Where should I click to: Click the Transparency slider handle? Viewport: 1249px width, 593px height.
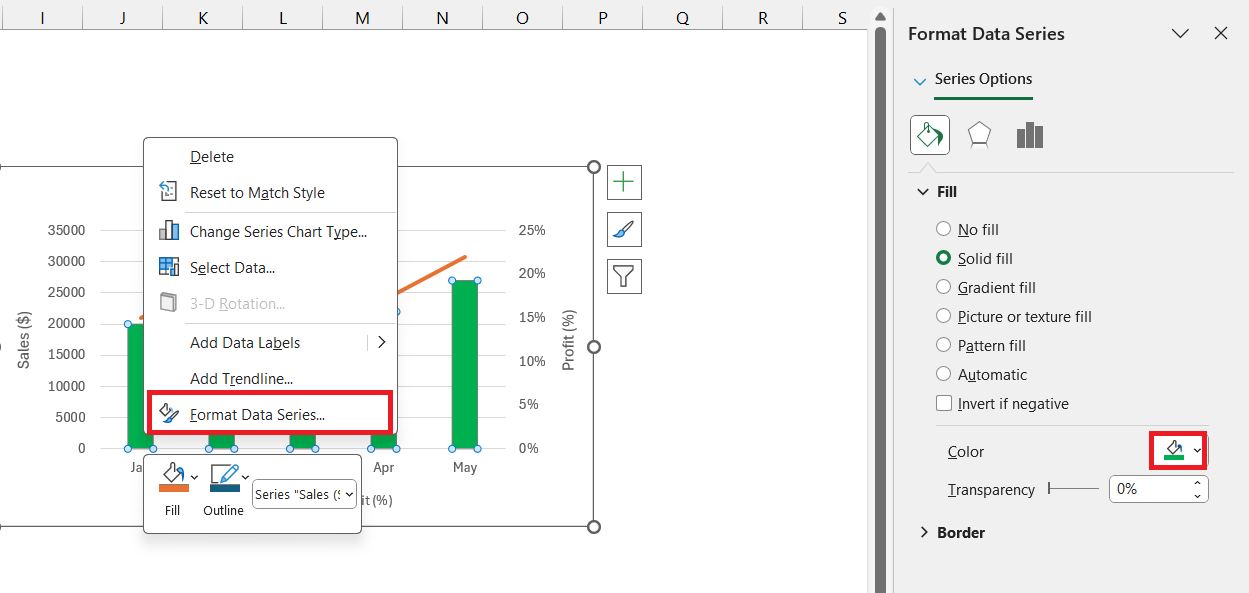(1049, 489)
